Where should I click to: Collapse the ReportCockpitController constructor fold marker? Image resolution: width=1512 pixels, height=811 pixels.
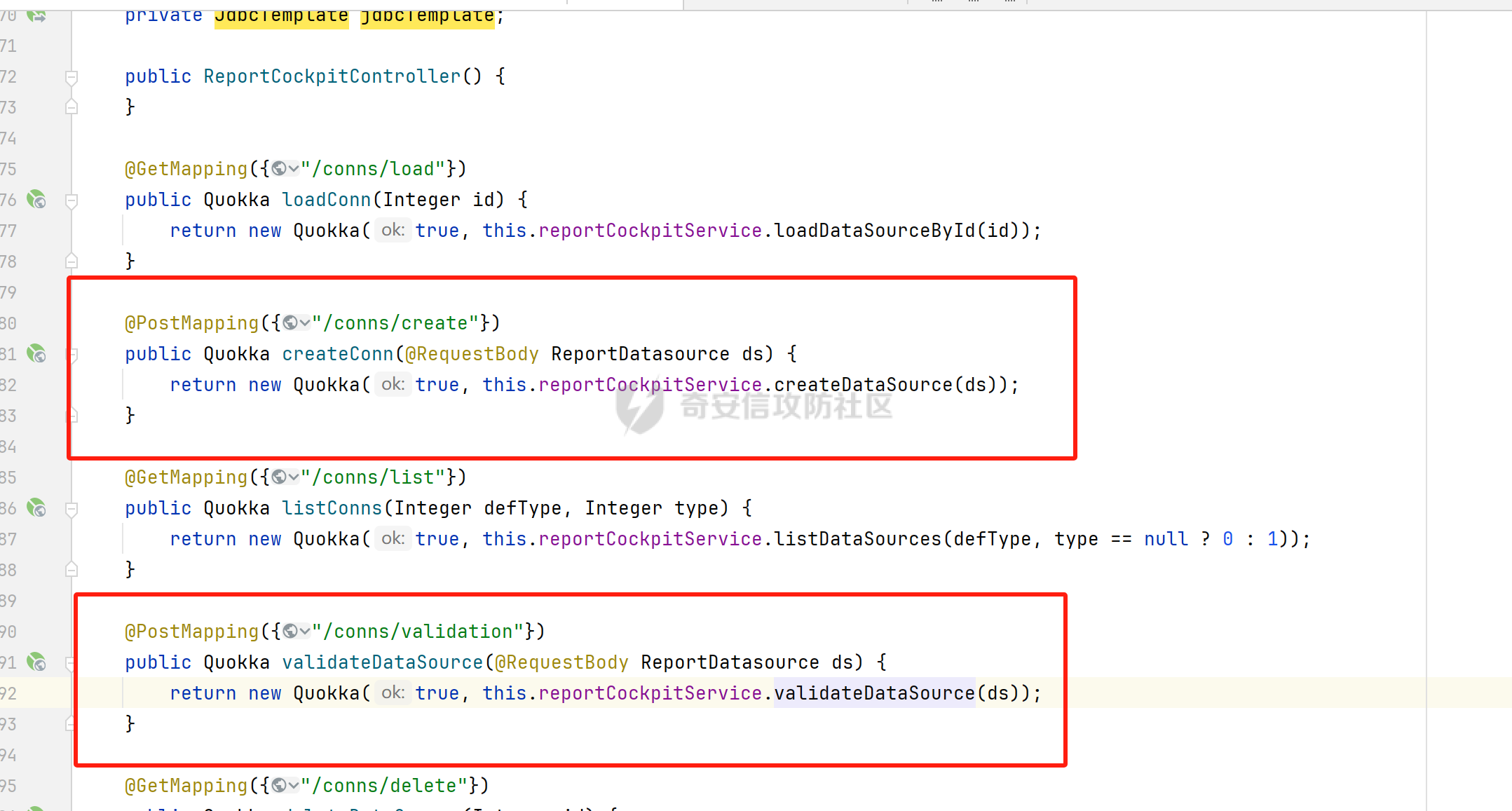coord(71,76)
